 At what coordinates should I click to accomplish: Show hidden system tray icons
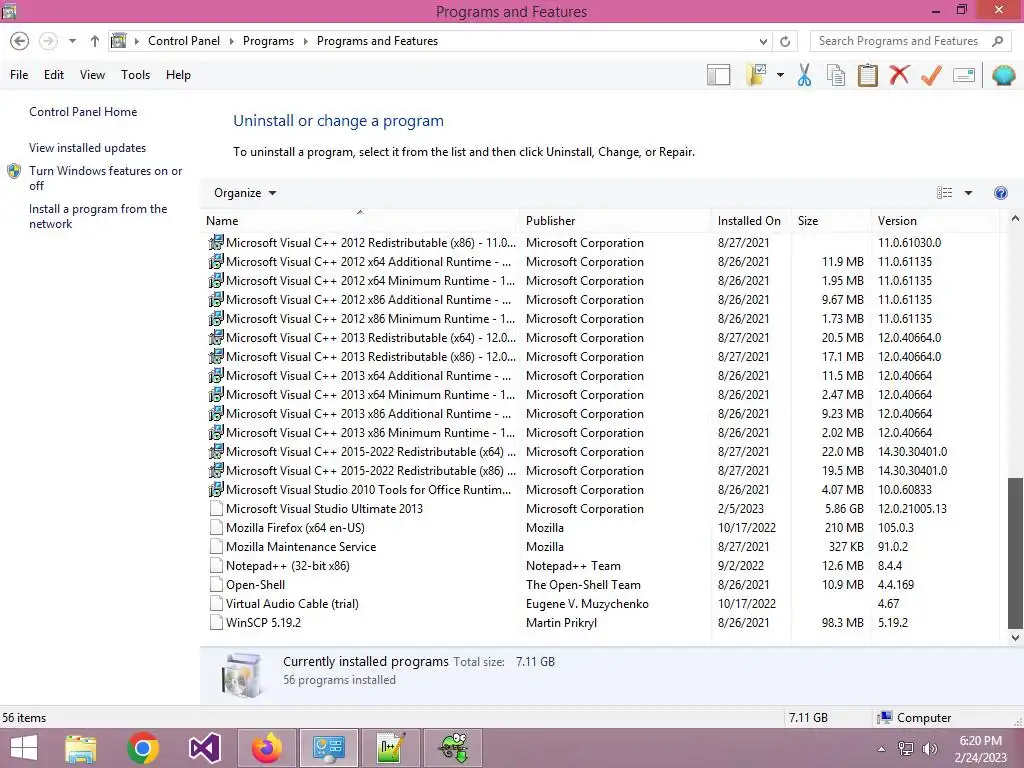click(881, 749)
